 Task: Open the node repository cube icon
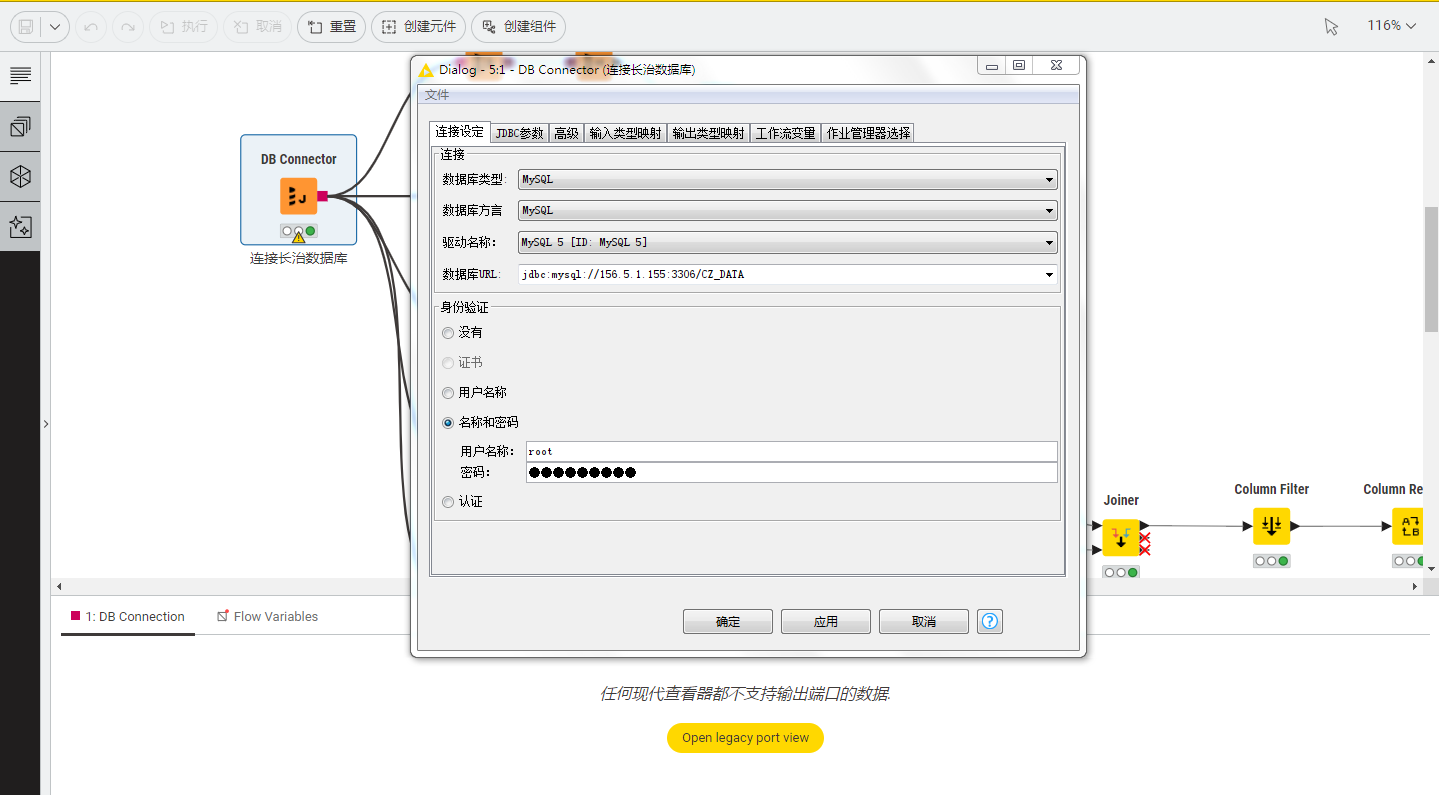(20, 177)
